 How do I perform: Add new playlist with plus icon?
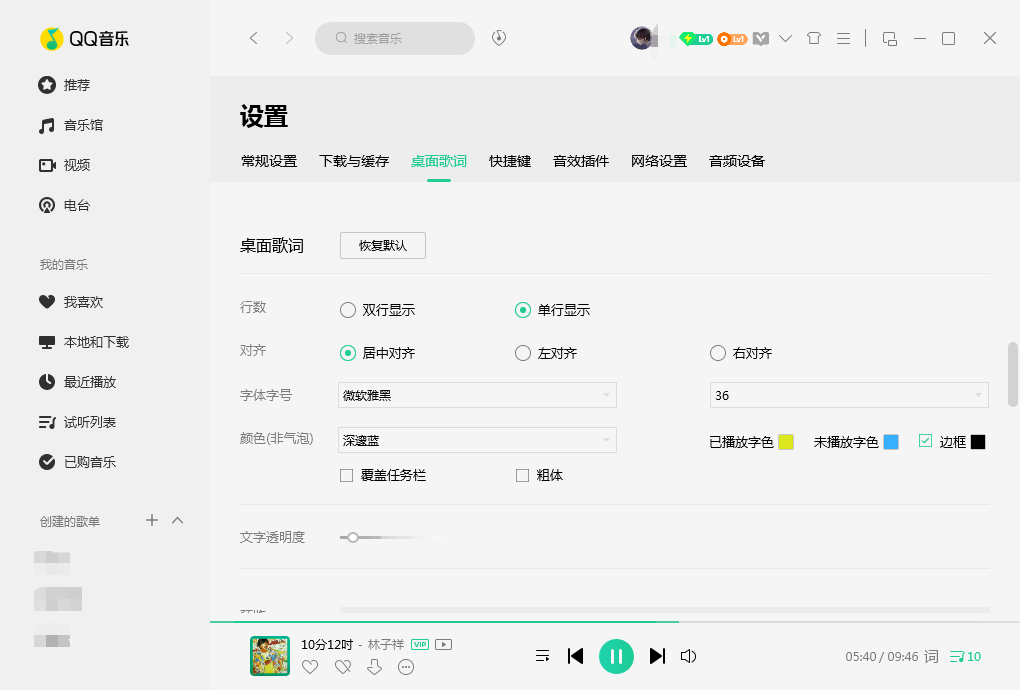(x=152, y=520)
